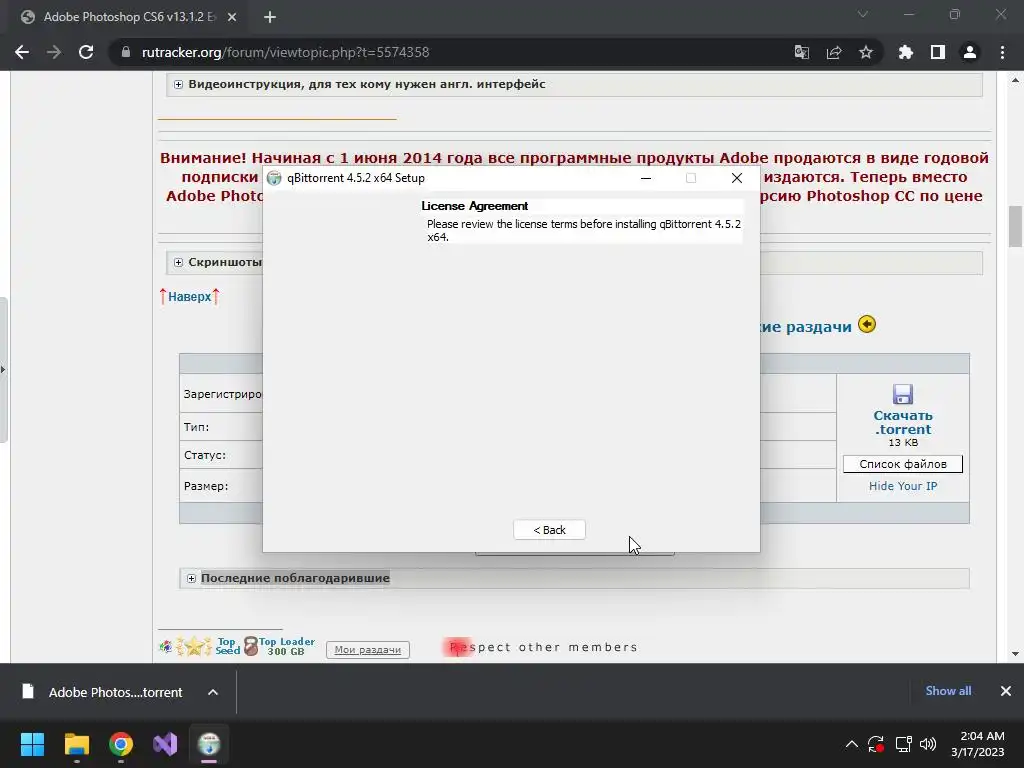Click the scrollbar up arrow

tap(1015, 81)
